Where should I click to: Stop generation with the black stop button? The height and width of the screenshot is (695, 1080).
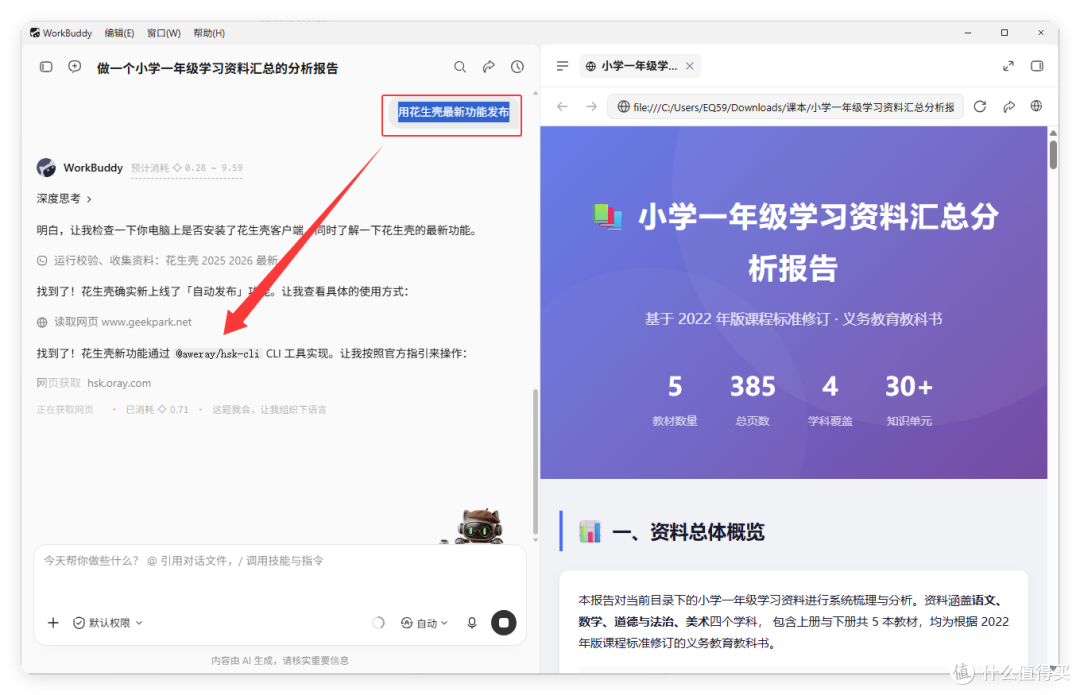click(x=503, y=623)
